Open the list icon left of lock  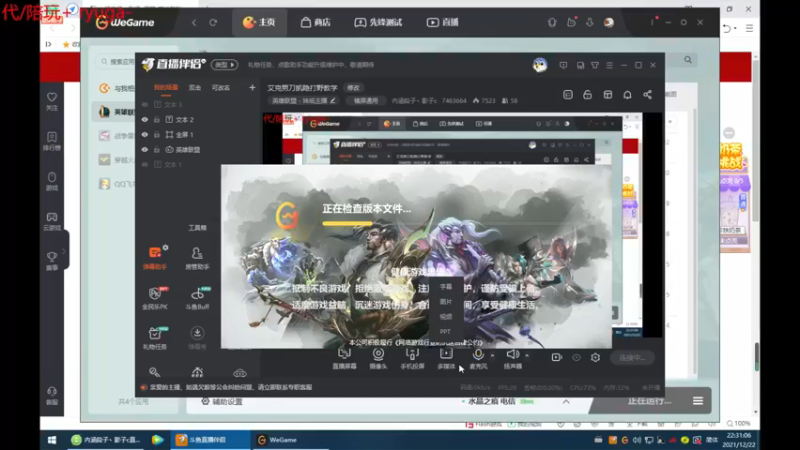click(x=568, y=95)
